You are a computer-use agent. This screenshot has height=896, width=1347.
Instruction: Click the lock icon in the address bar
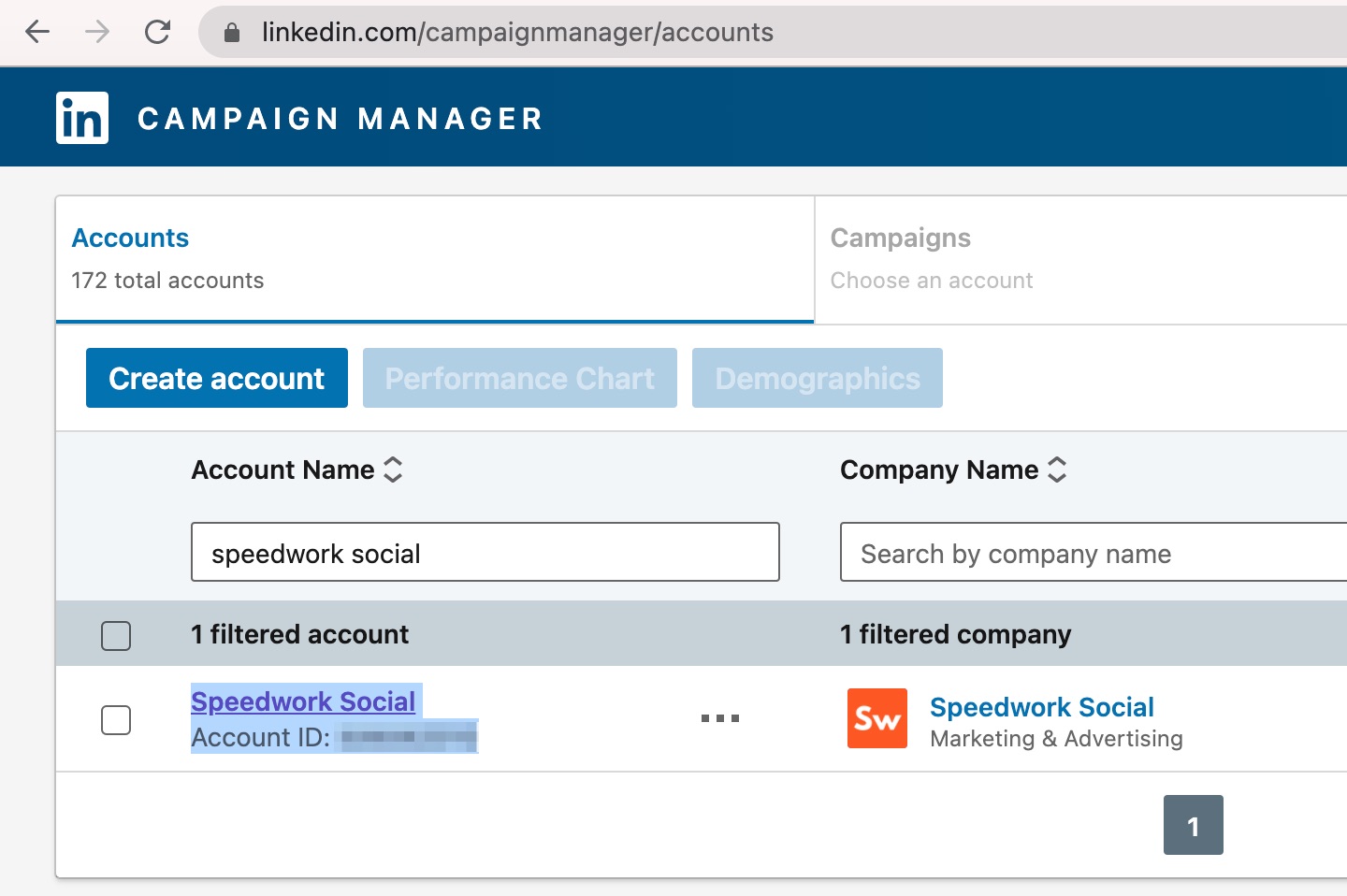[232, 33]
